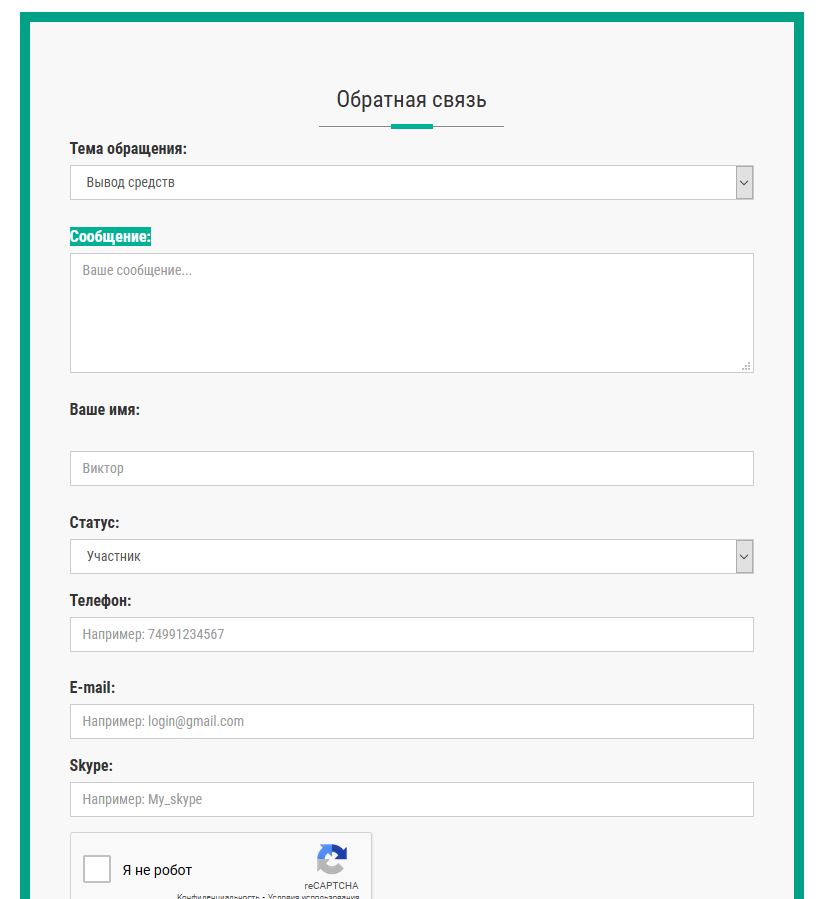Click into the Телефон input field
This screenshot has width=829, height=899.
410,635
